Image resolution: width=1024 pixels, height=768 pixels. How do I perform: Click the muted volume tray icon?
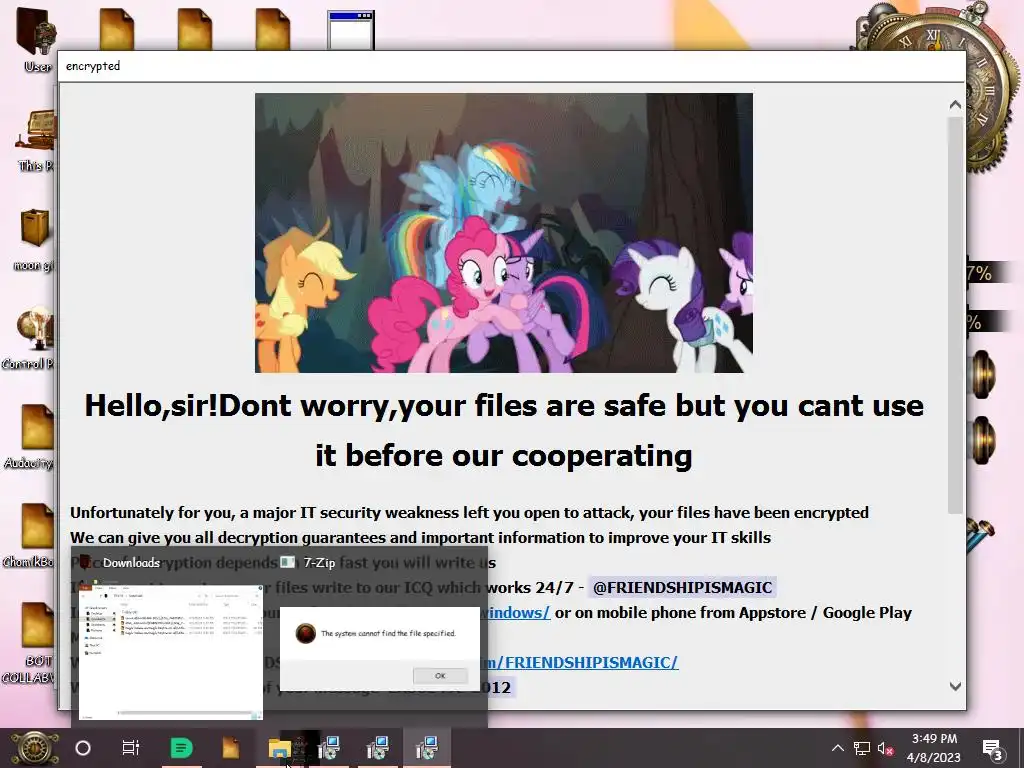click(x=886, y=748)
